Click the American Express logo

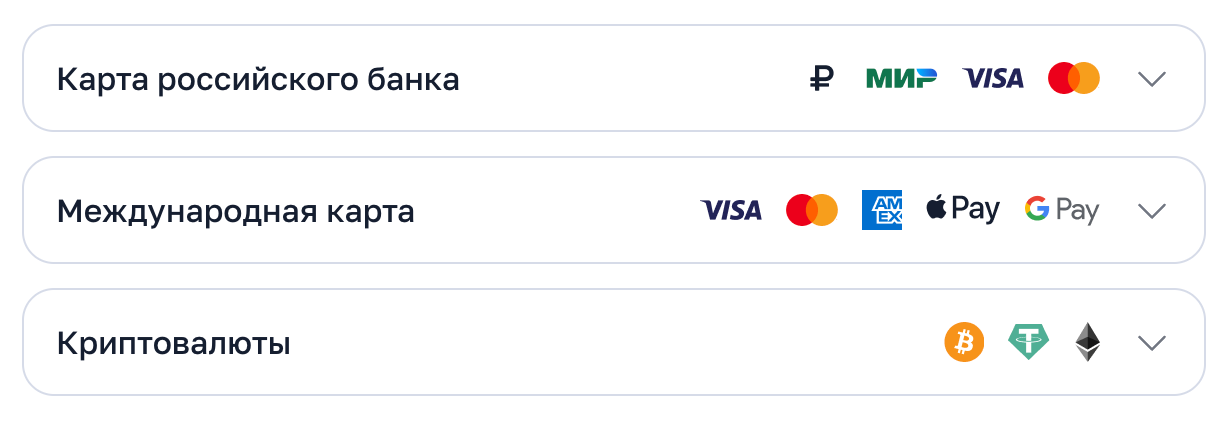[882, 210]
